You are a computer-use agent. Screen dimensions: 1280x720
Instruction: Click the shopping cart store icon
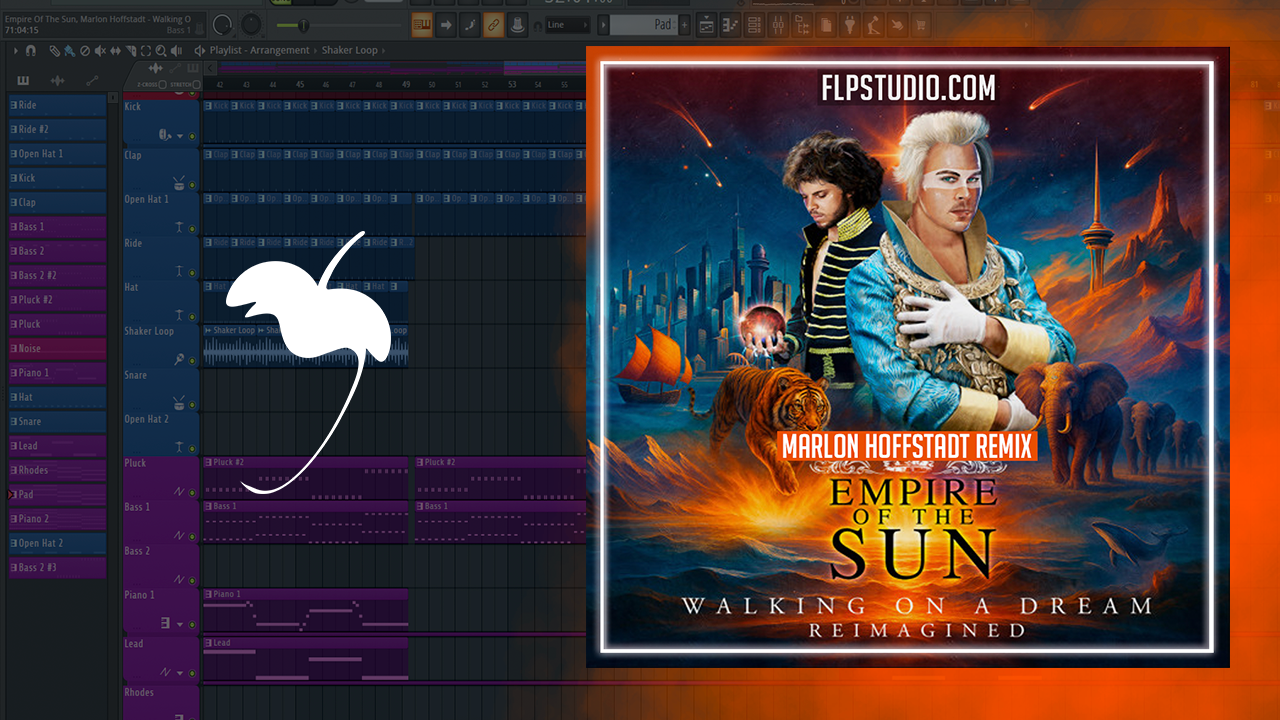pyautogui.click(x=921, y=24)
